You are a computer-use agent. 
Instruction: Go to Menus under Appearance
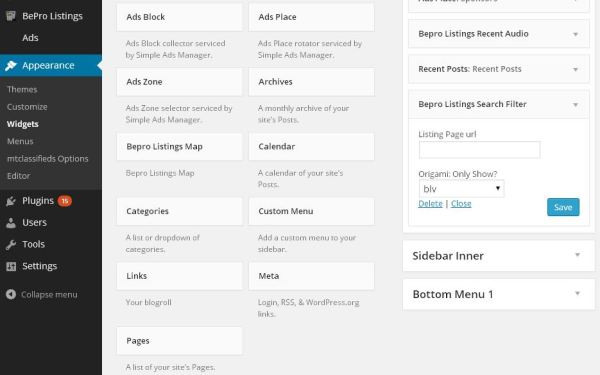point(20,142)
